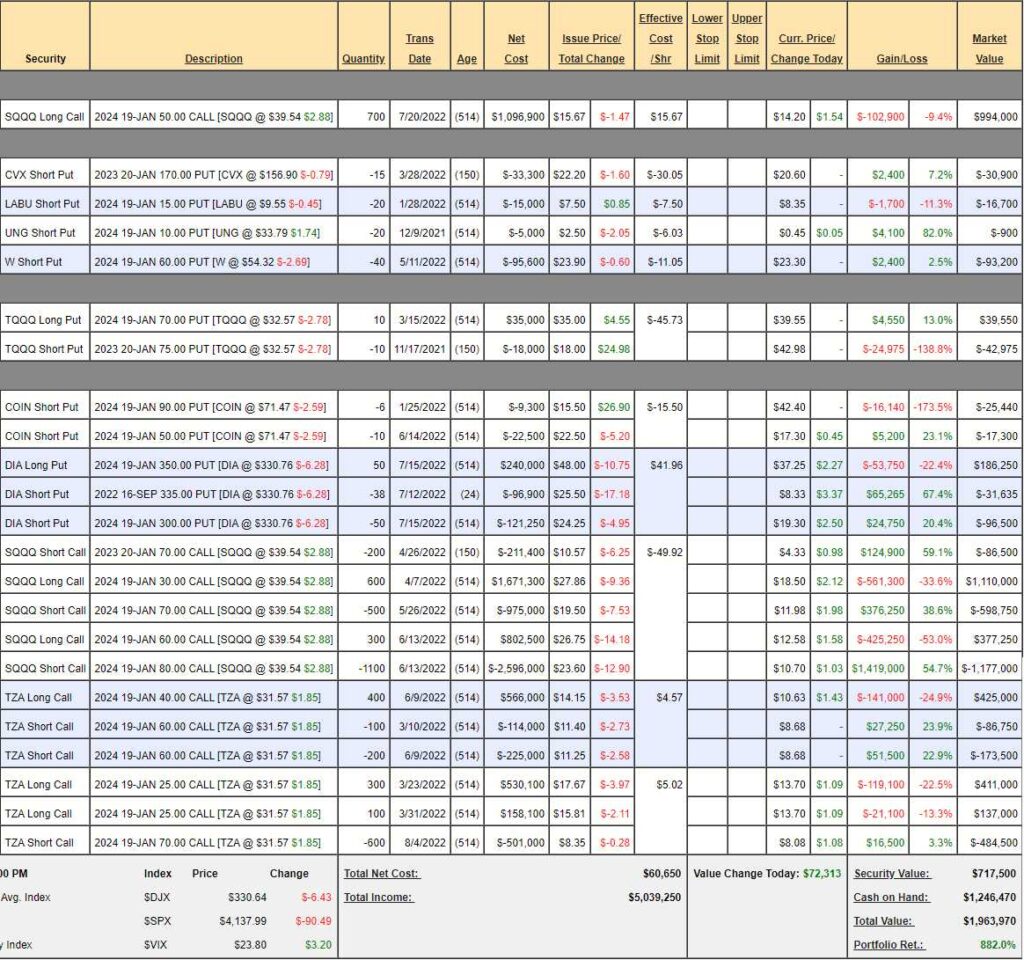Select the CVX Short Put row
The width and height of the screenshot is (1024, 960).
[x=45, y=175]
